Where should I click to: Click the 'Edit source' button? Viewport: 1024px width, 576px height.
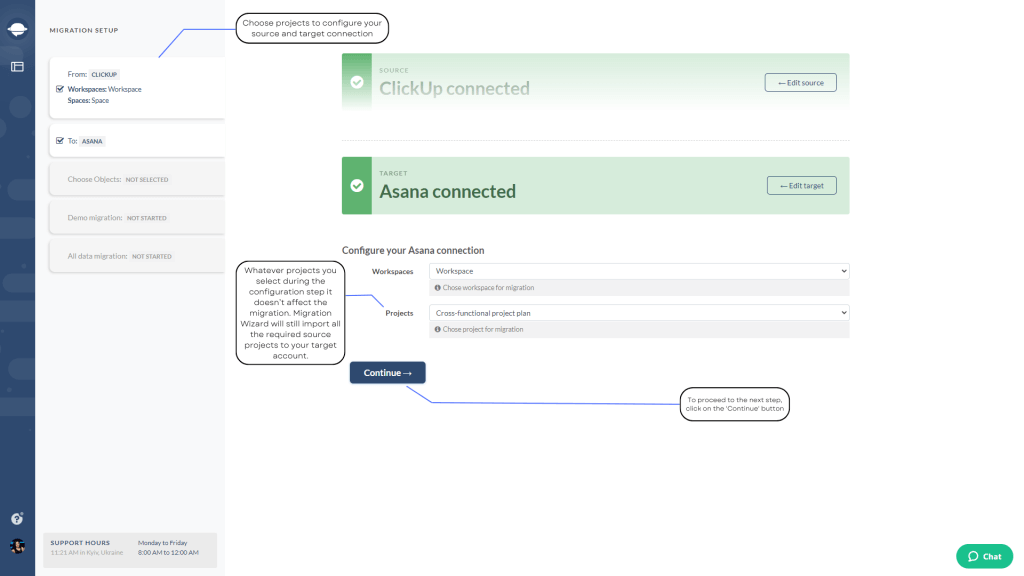pos(800,82)
